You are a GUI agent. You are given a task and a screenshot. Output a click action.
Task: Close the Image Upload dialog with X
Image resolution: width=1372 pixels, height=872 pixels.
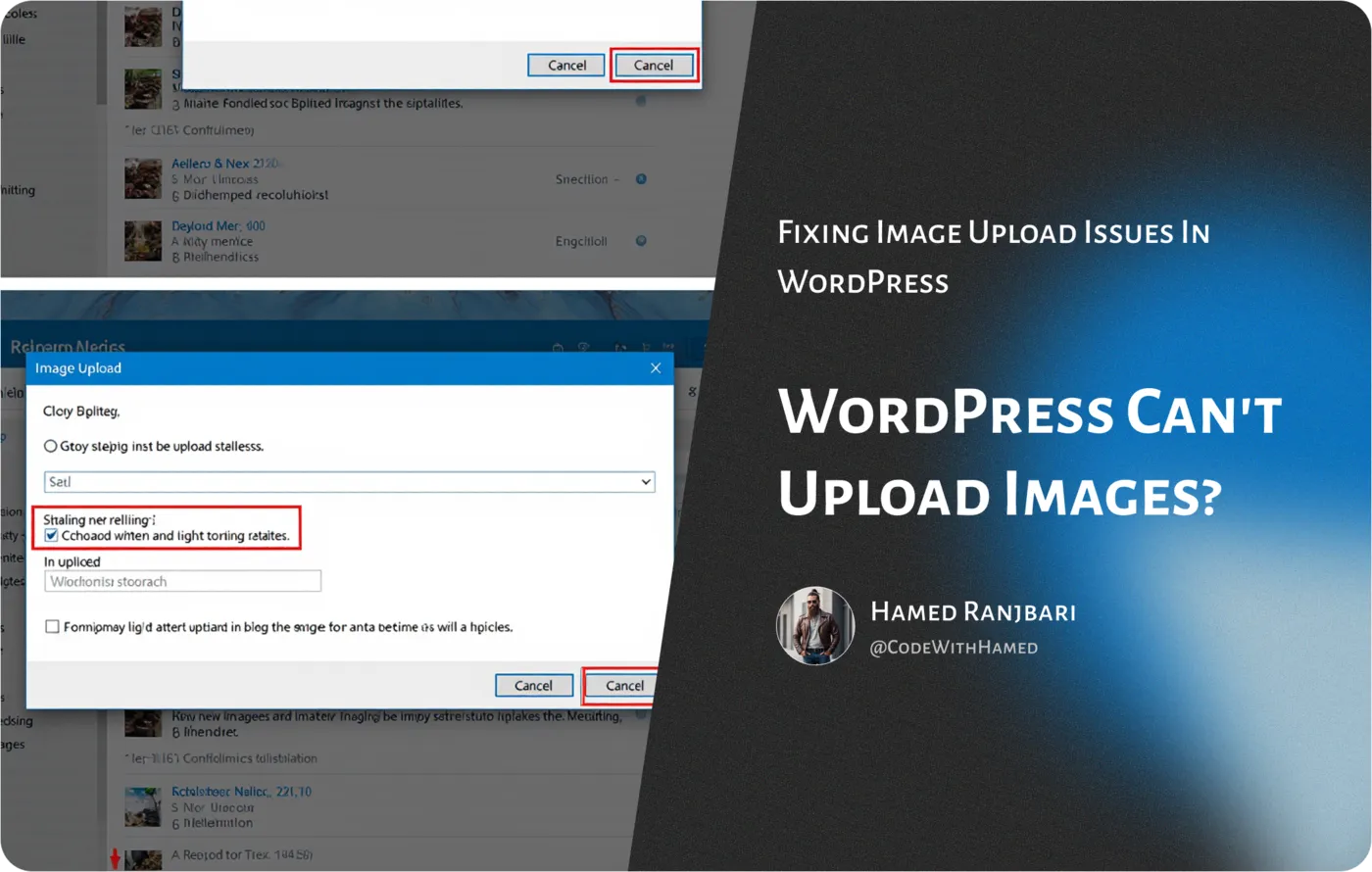pos(656,368)
